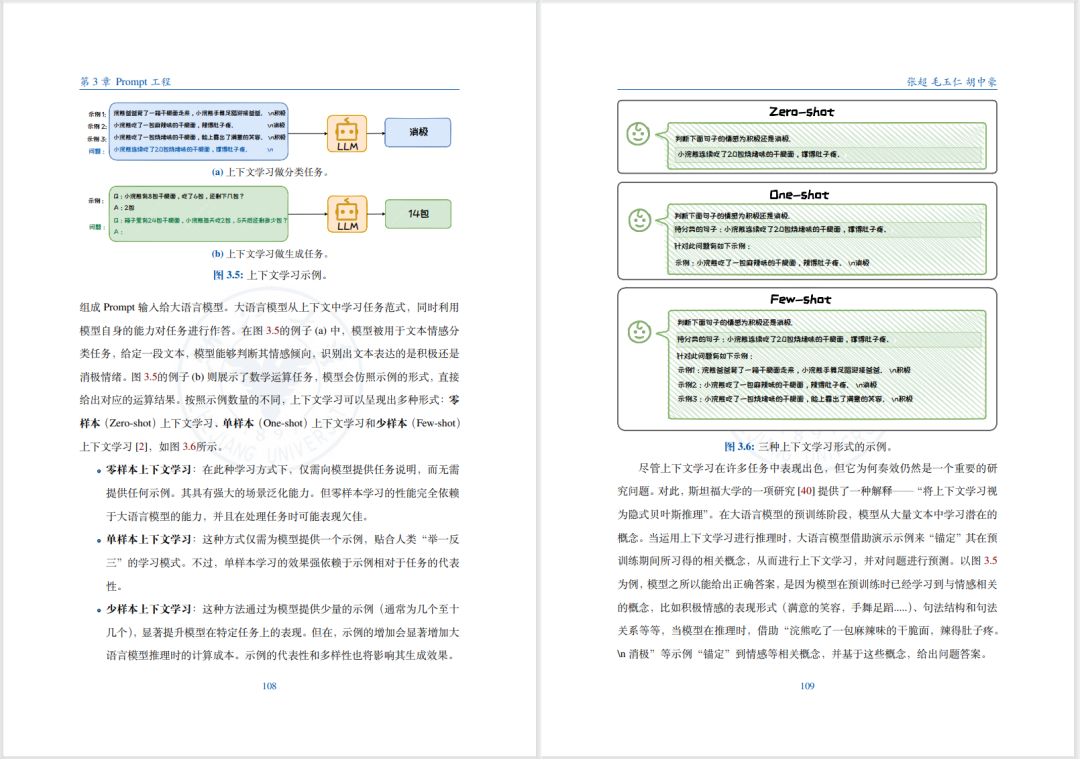1080x759 pixels.
Task: Click the smiley face icon in the Few-shot box
Action: coord(639,332)
